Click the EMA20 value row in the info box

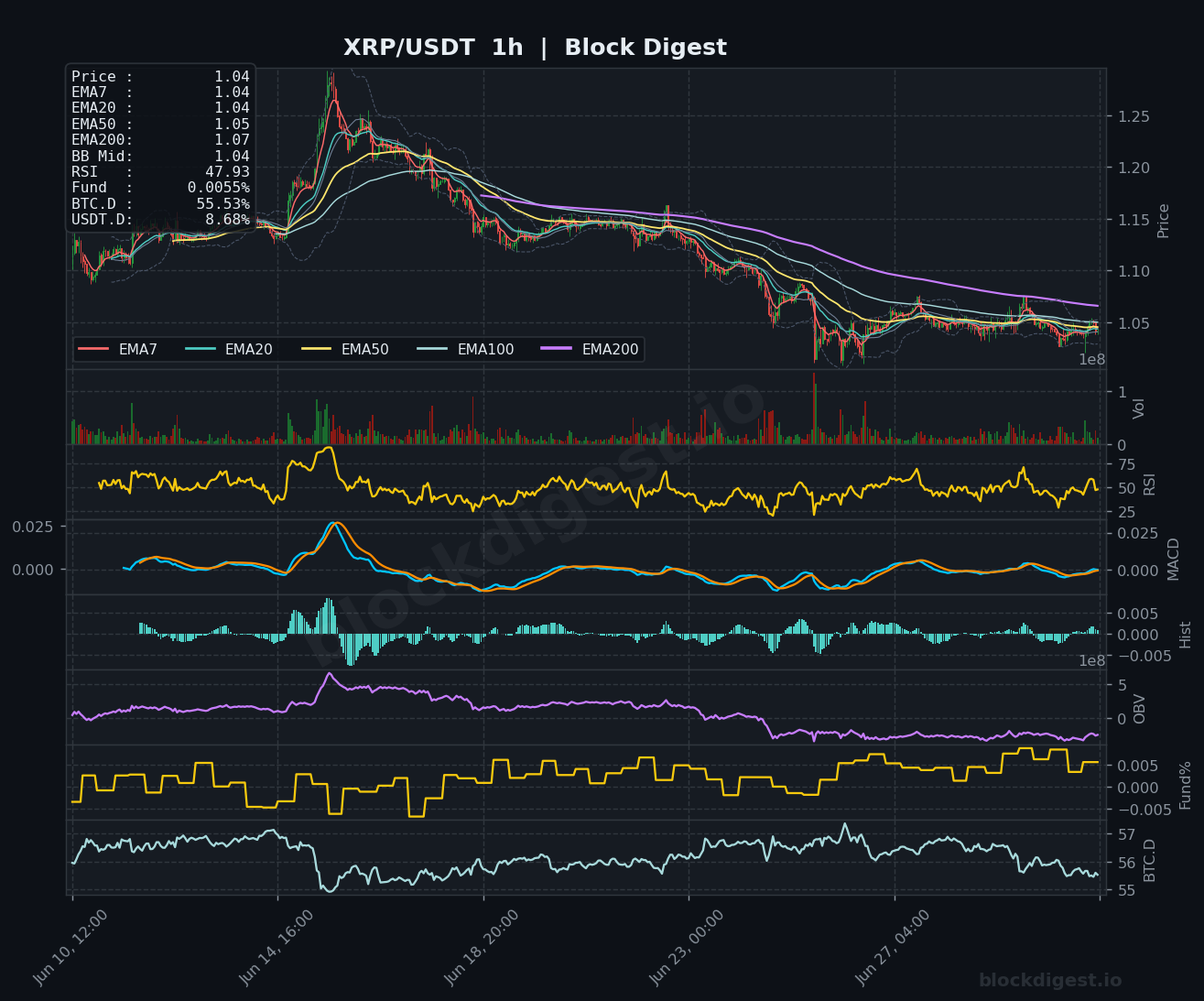click(x=160, y=108)
